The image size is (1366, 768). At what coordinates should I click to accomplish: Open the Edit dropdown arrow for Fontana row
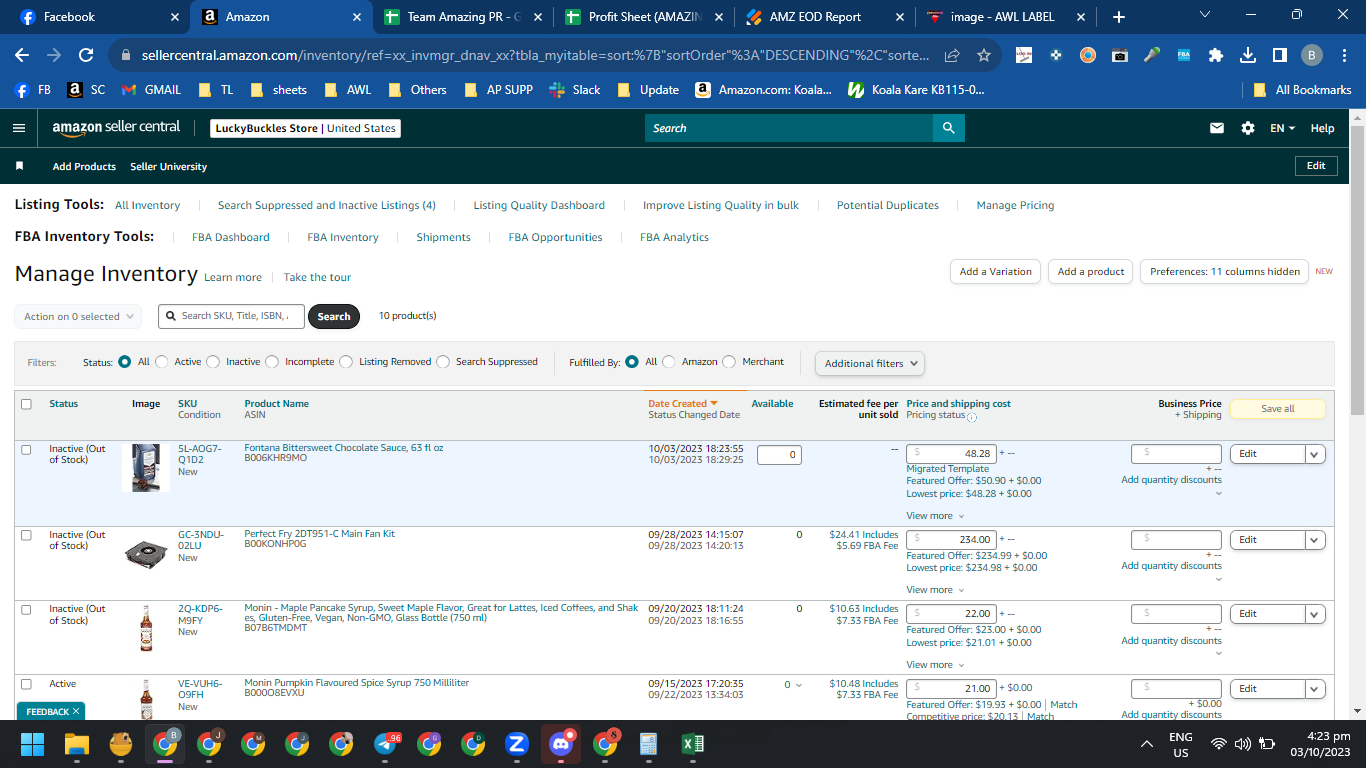click(1316, 454)
